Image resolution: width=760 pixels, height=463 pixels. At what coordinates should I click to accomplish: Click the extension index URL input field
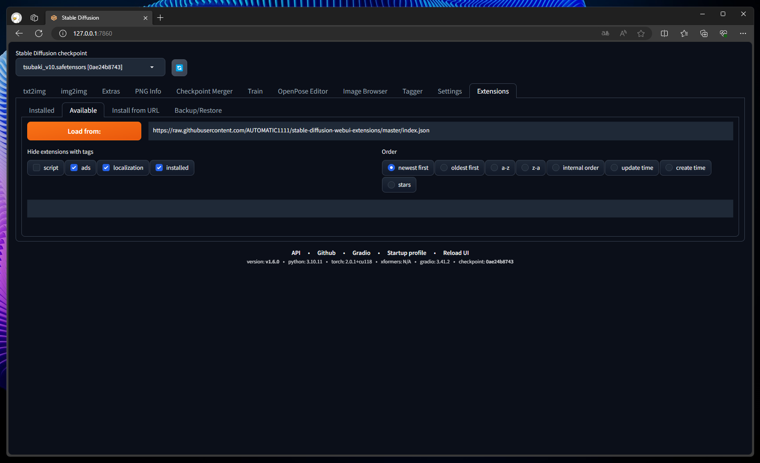coord(440,130)
